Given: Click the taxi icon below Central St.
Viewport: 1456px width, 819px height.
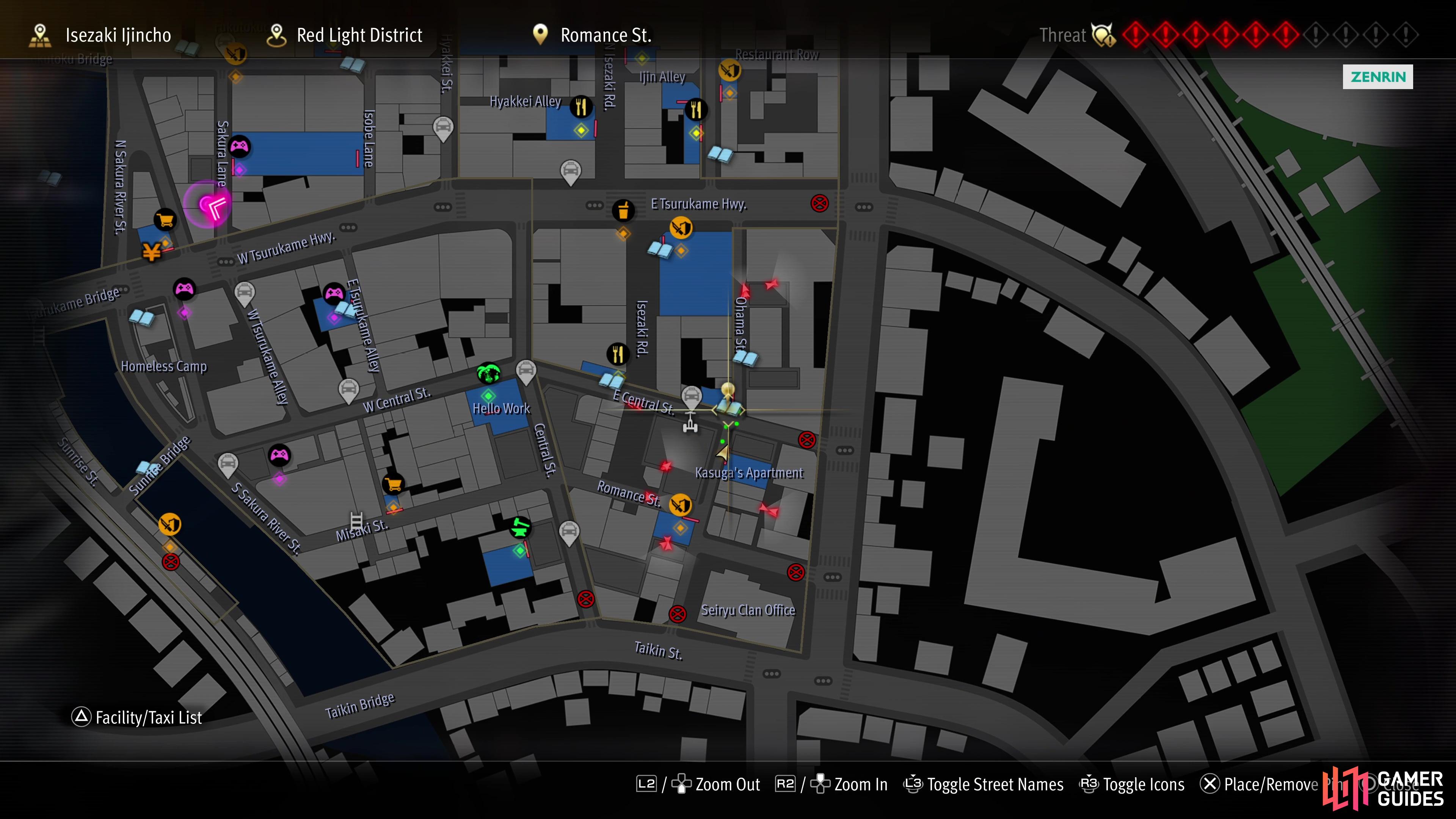Looking at the screenshot, I should [x=569, y=533].
